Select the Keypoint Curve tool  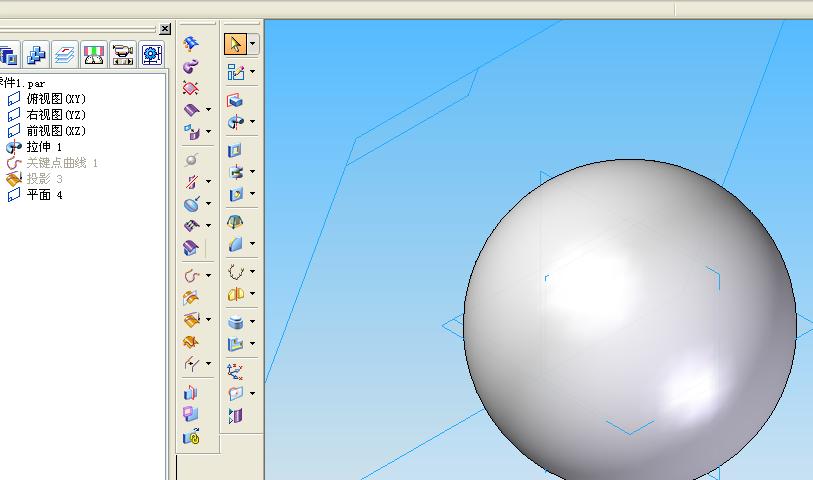(x=191, y=275)
